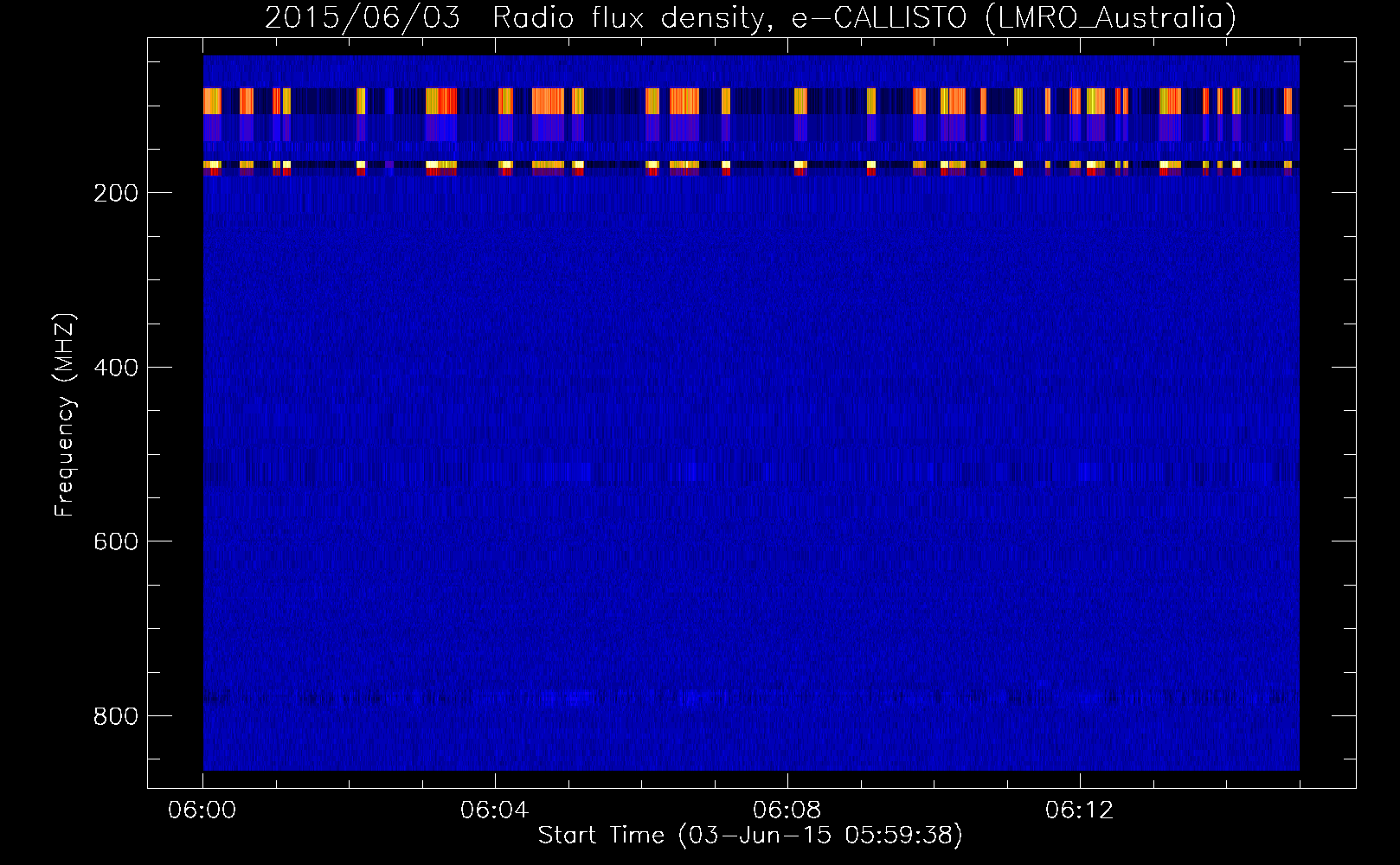
Task: Click the 800 frequency tick label
Action: 115,716
